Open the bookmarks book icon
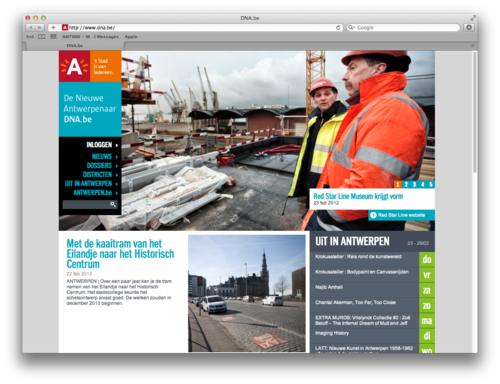 [x=42, y=37]
